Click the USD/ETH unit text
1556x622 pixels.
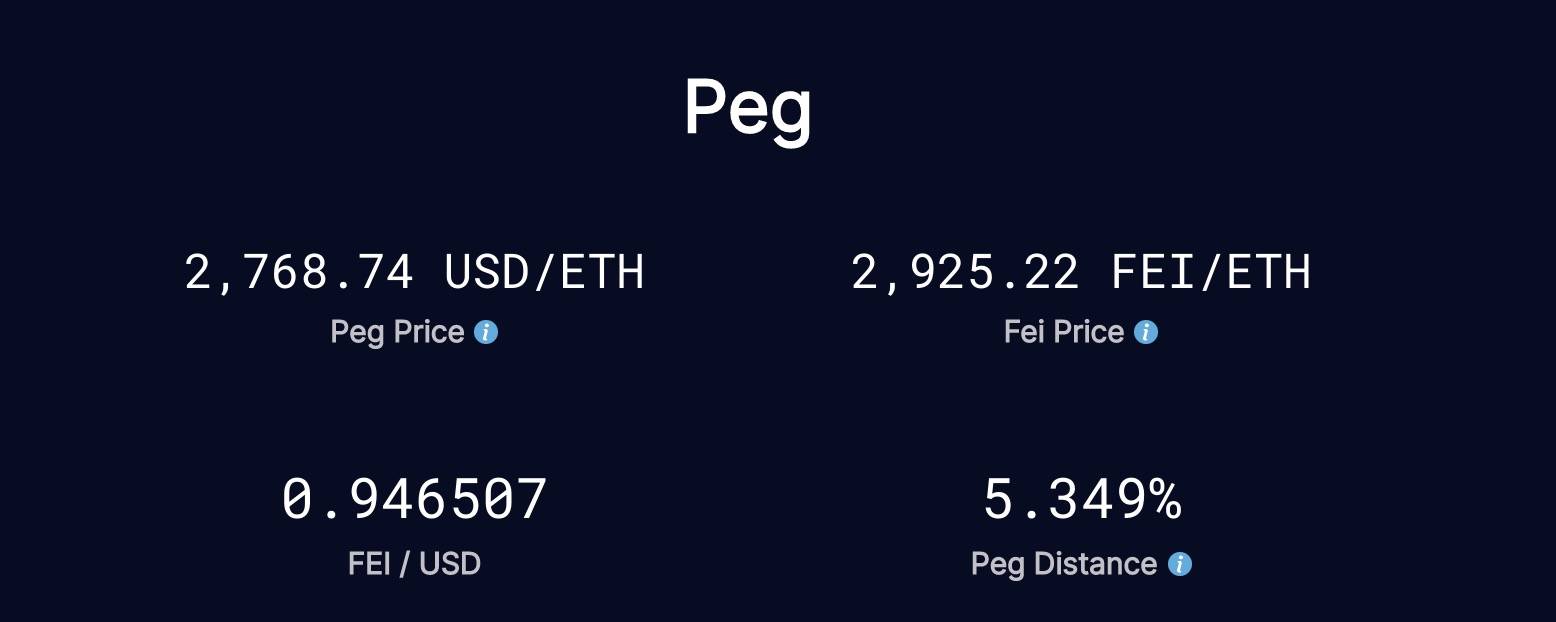tap(545, 272)
